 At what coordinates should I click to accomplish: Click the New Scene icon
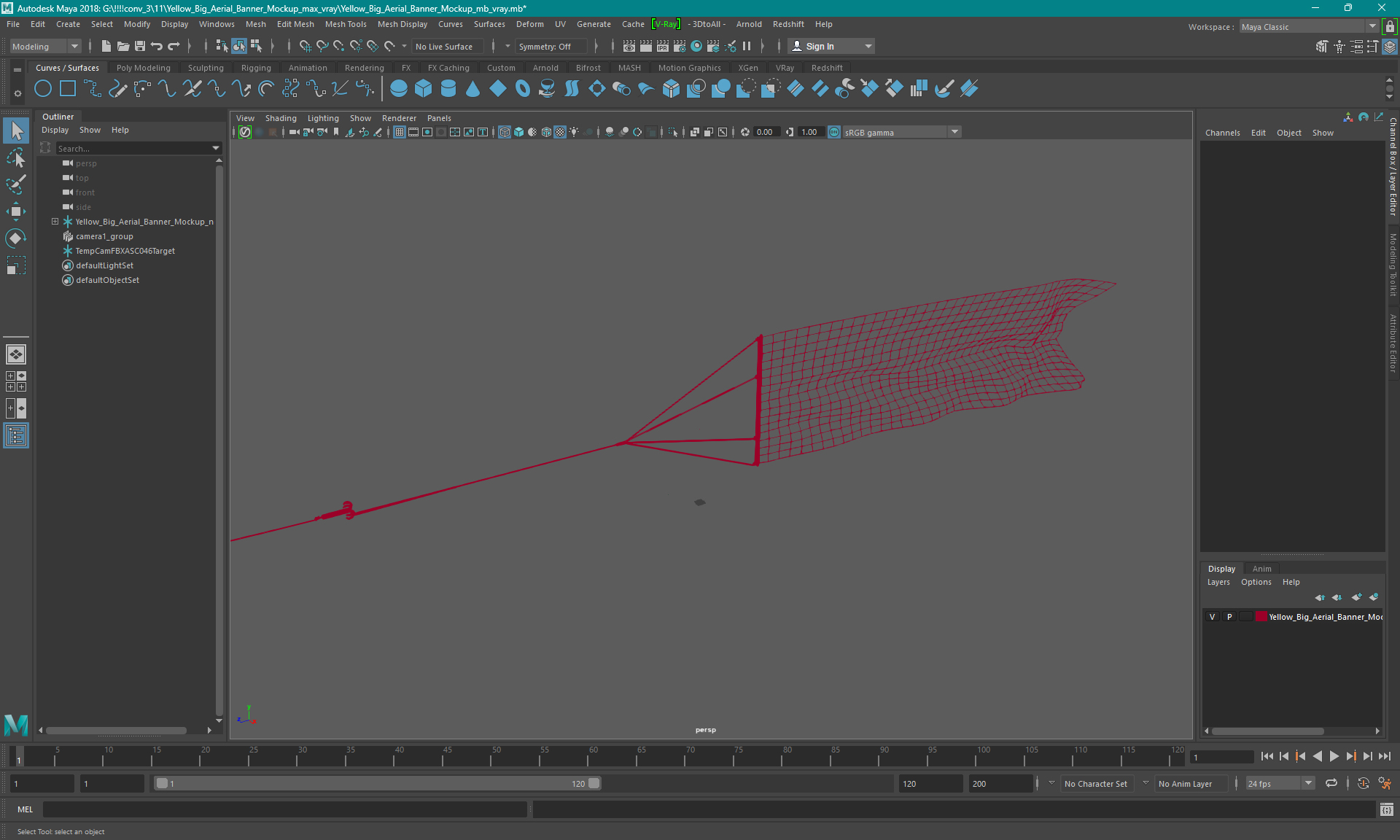[106, 46]
